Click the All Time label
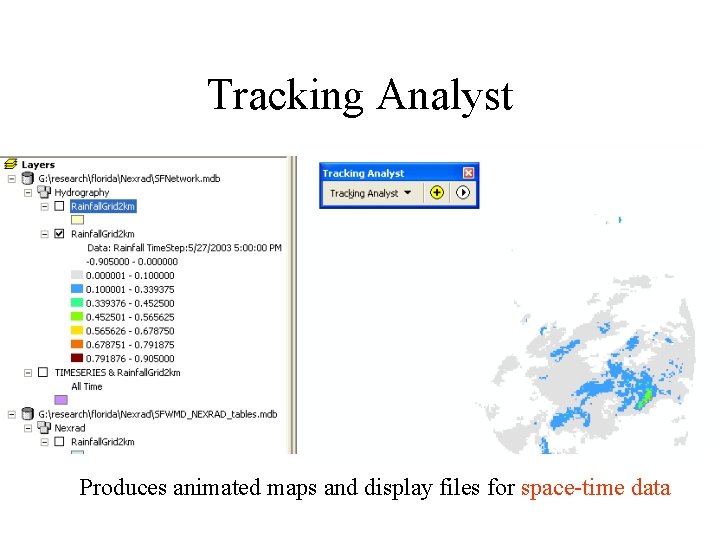Screen dimensions: 720x540 coord(86,386)
